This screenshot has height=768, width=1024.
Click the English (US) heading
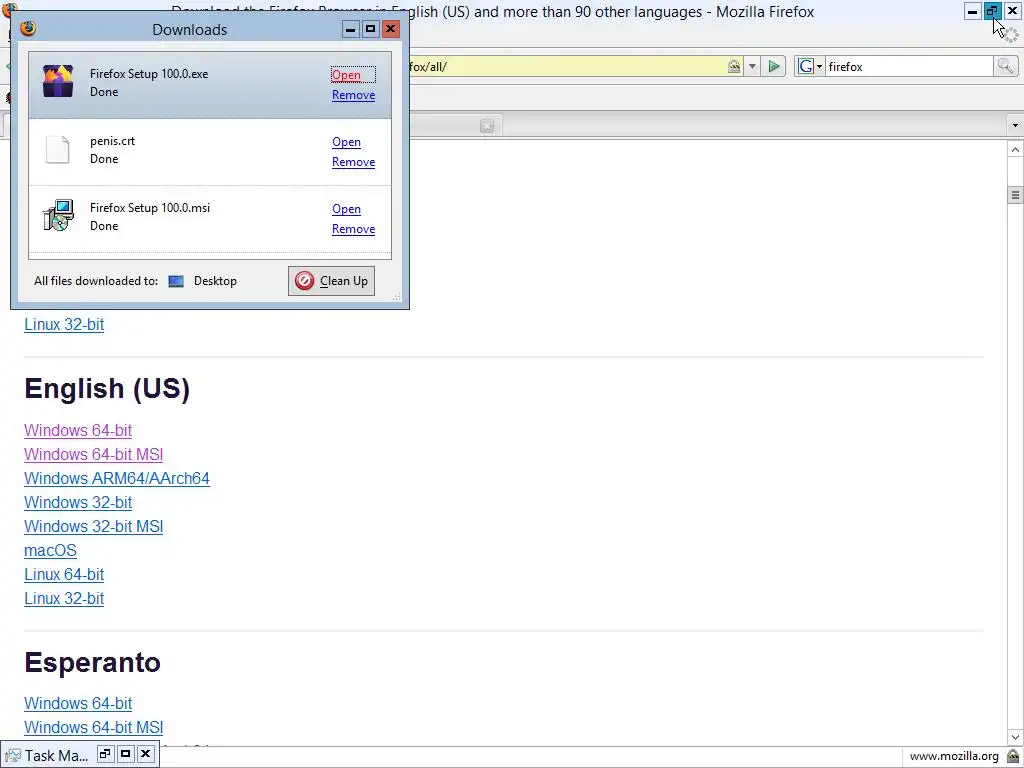[x=107, y=389]
